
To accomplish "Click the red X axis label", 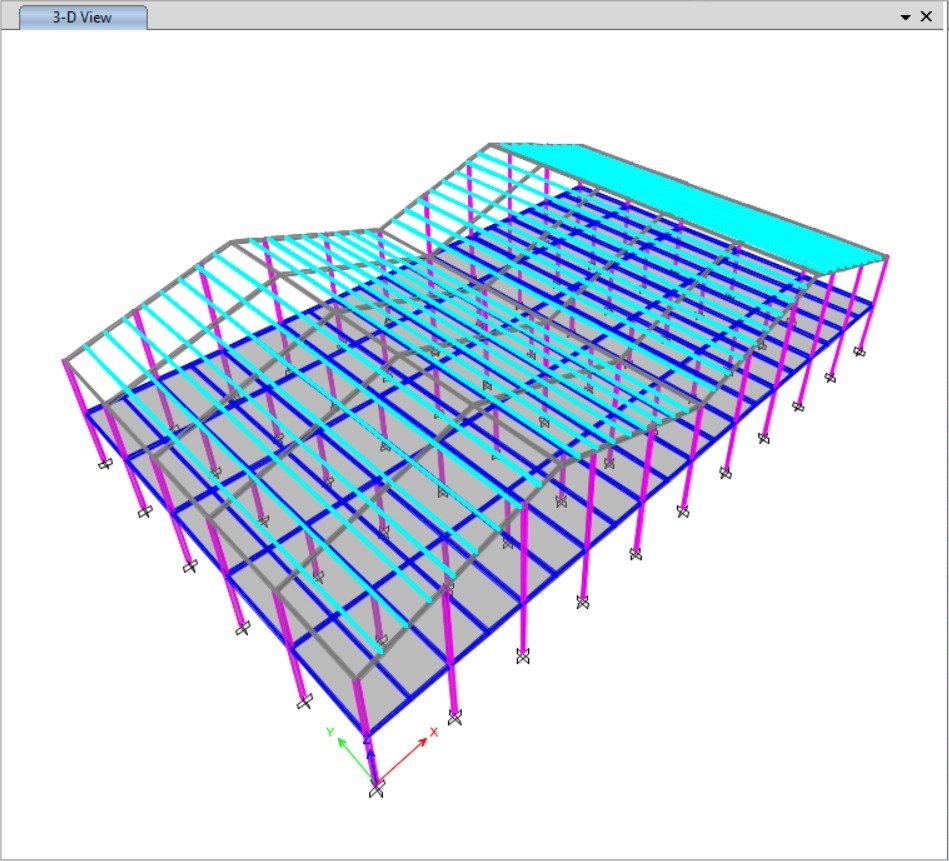I will pyautogui.click(x=434, y=732).
